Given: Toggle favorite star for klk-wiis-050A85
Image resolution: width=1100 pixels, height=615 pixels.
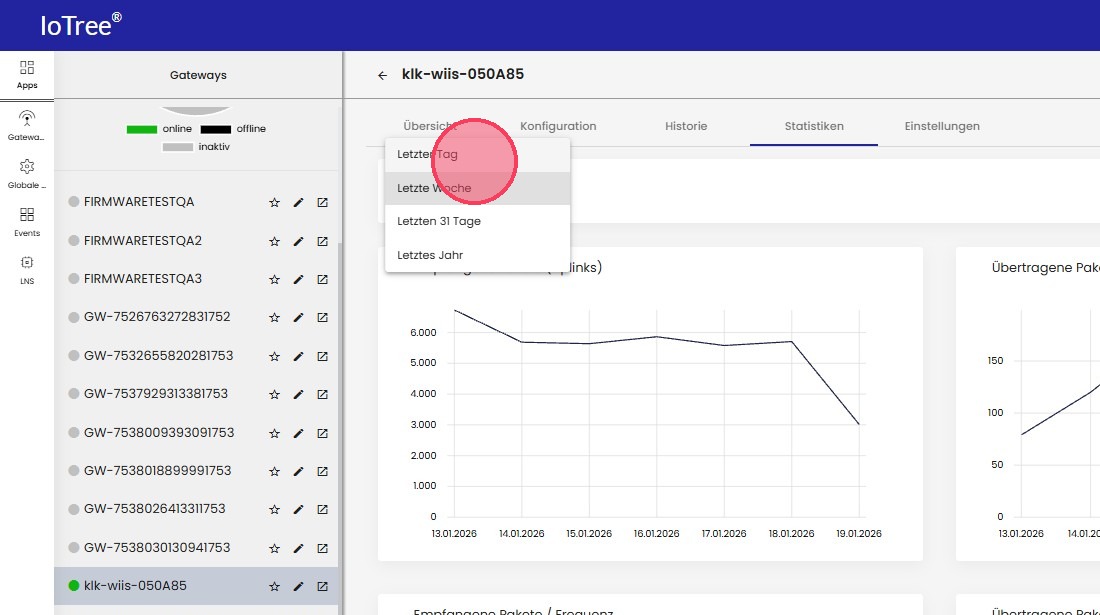Looking at the screenshot, I should (x=274, y=587).
